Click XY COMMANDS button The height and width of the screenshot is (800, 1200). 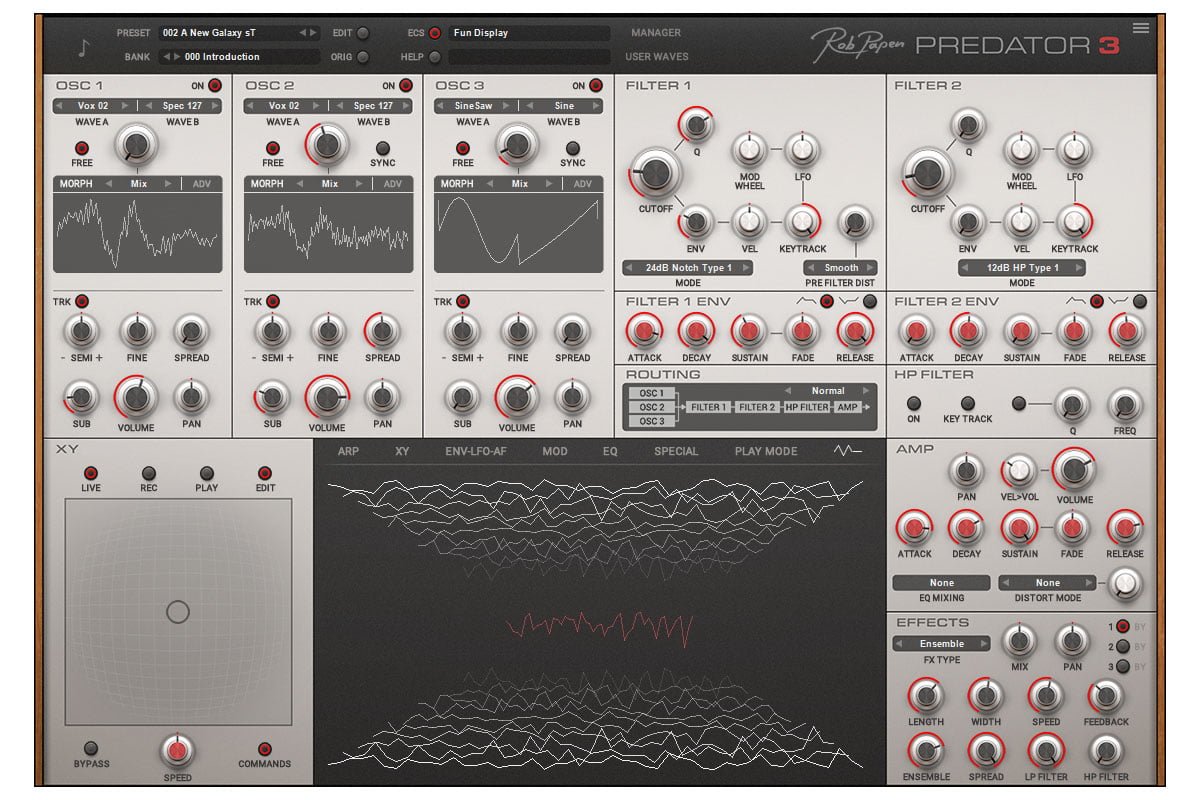point(265,749)
